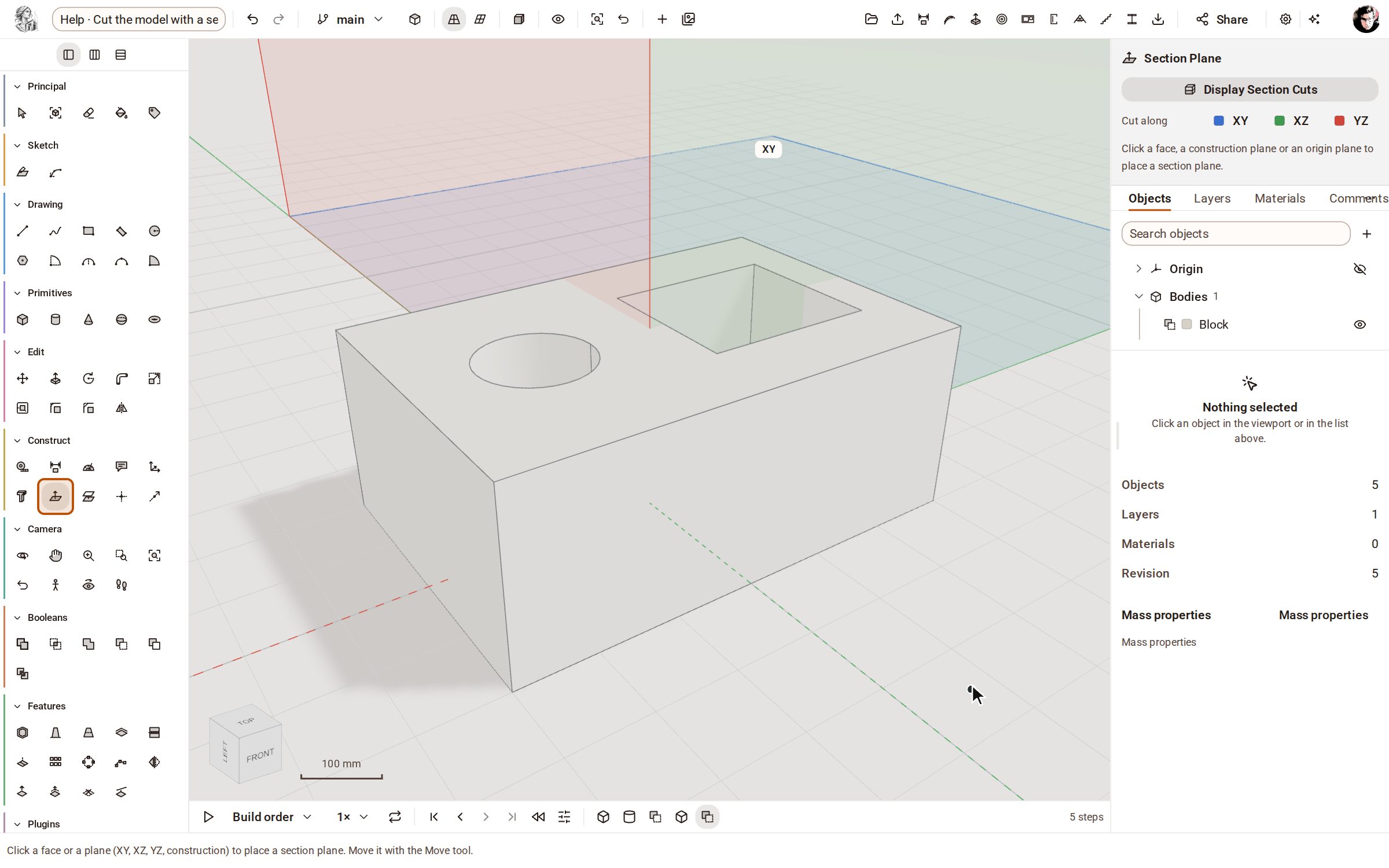The height and width of the screenshot is (868, 1389).
Task: Select the Tape measure tool in Construct
Action: pyautogui.click(x=23, y=466)
